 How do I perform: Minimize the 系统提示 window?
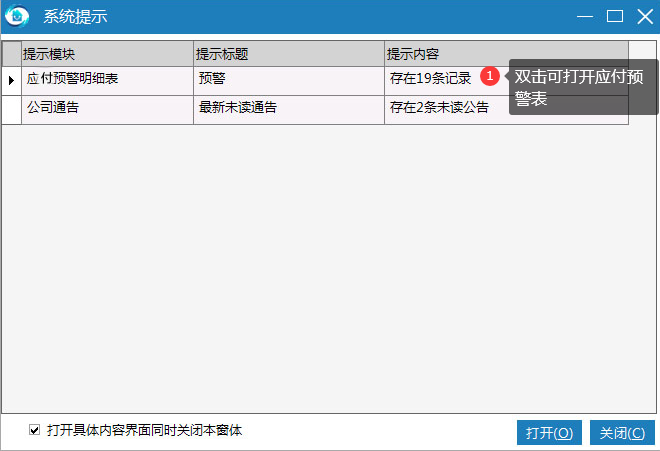[585, 16]
